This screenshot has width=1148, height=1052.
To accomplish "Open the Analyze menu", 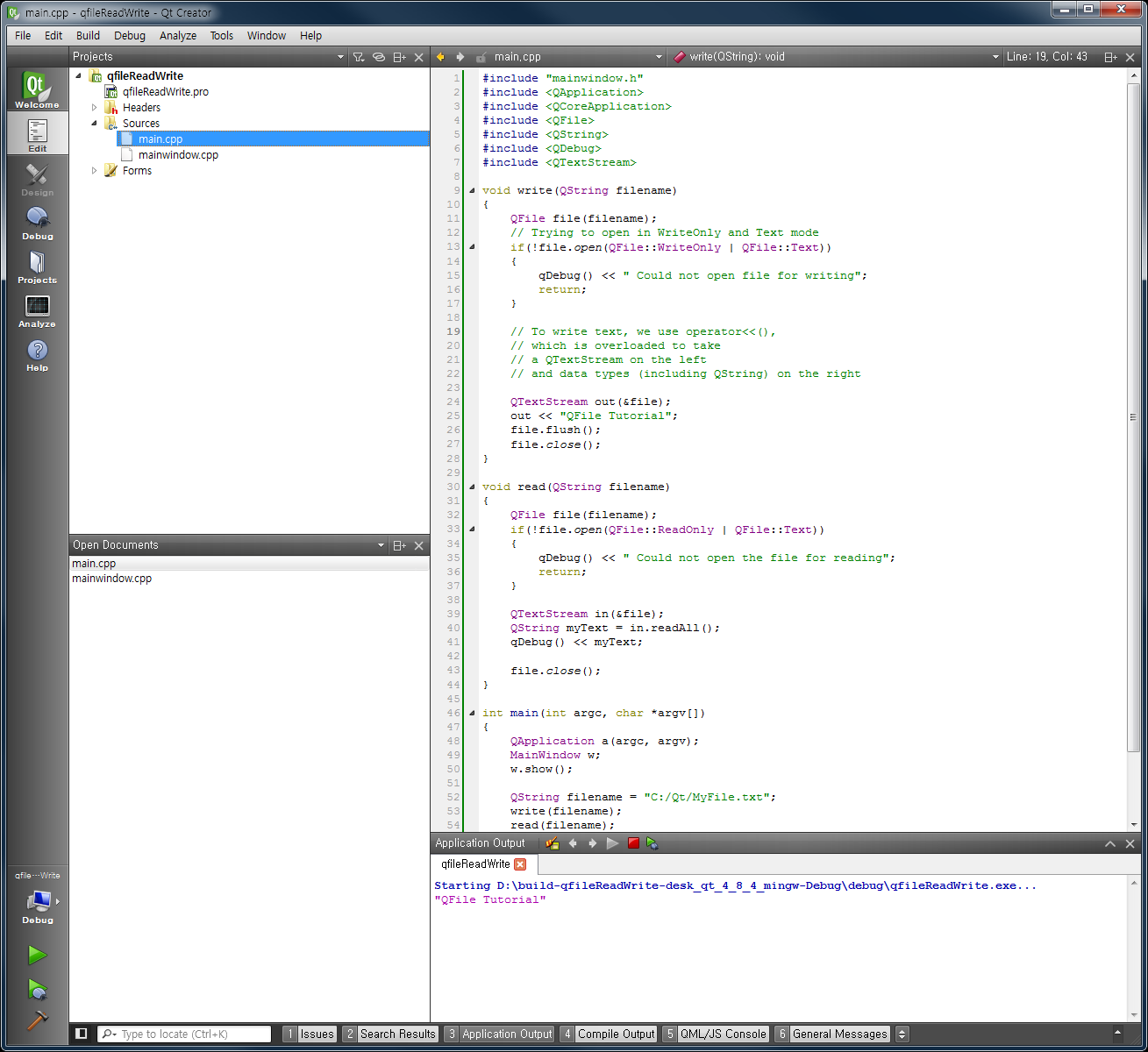I will click(178, 36).
